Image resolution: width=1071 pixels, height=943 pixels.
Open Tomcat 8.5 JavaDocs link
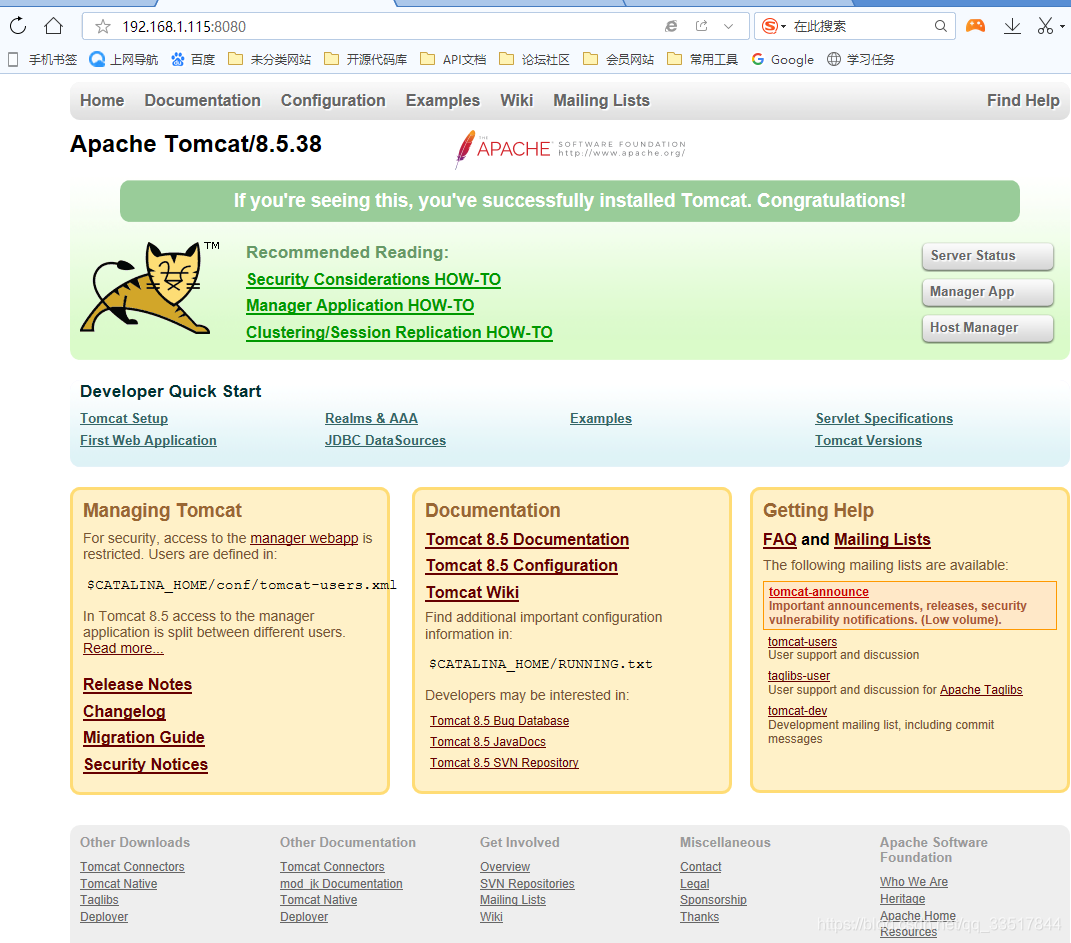click(x=488, y=742)
